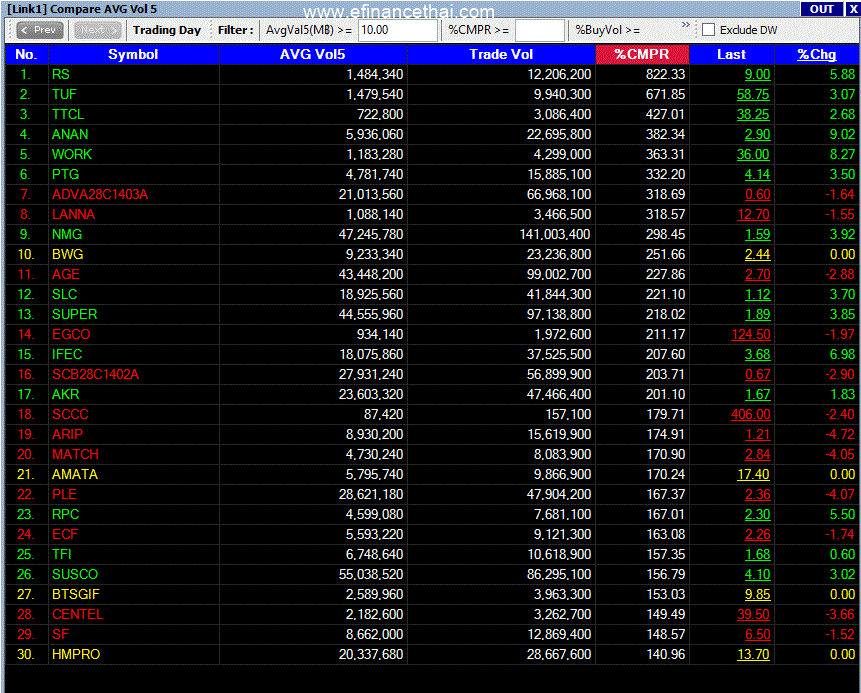Select the PTG symbol
Image resolution: width=861 pixels, height=693 pixels.
[x=65, y=175]
